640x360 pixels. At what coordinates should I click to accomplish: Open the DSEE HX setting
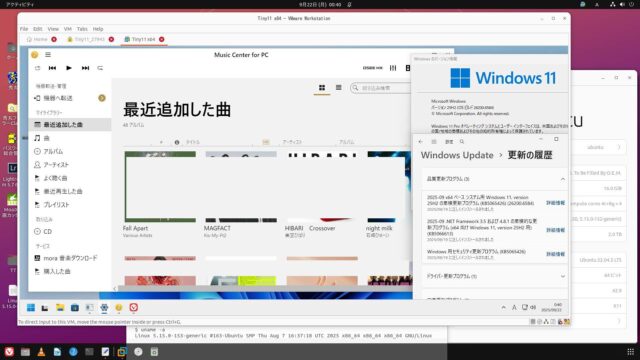pos(373,68)
